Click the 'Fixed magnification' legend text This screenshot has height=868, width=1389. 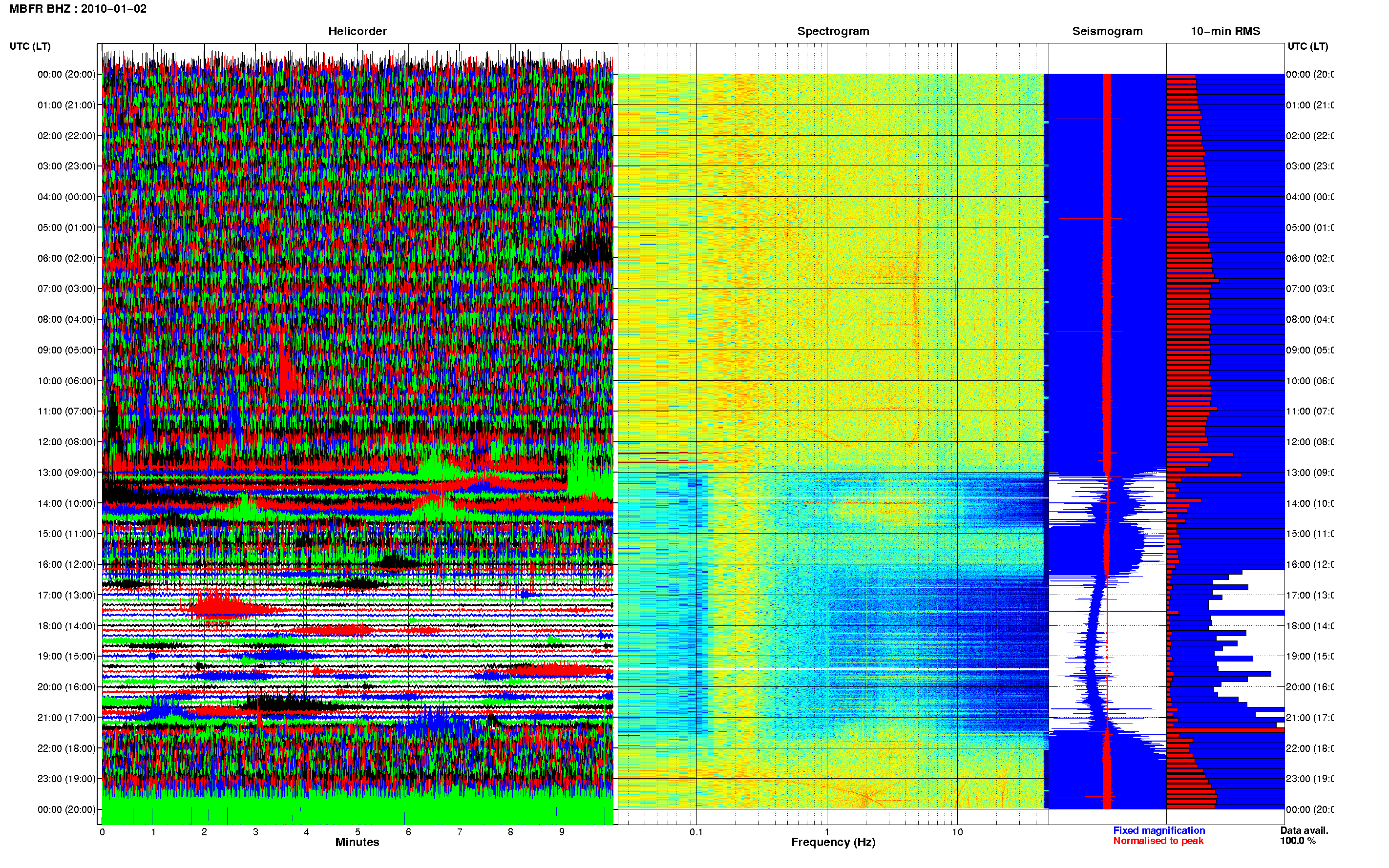click(1159, 830)
